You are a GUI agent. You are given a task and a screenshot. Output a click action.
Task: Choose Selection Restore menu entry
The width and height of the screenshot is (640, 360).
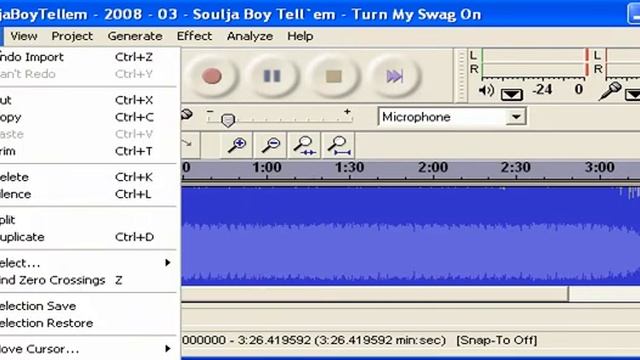click(x=88, y=323)
